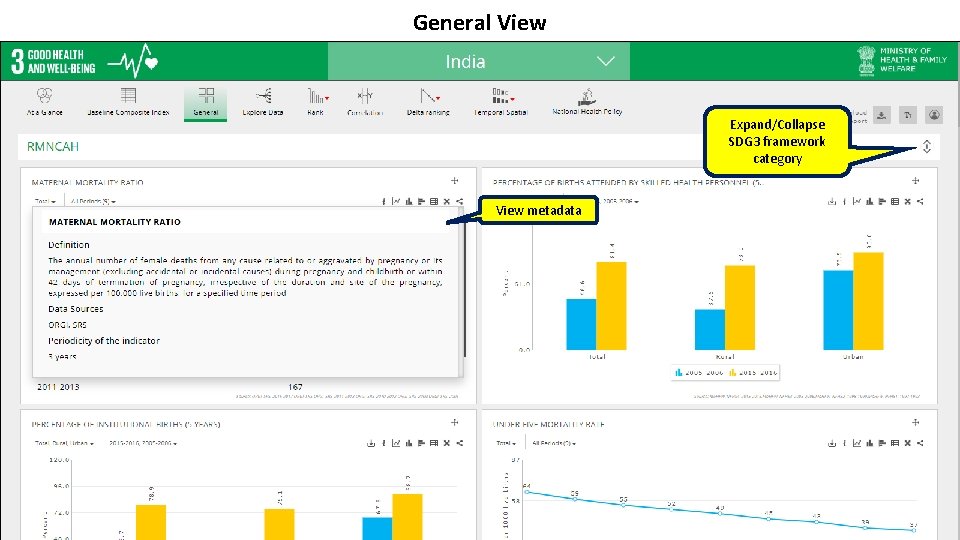Click the blue Urban bar in skilled births chart
The image size is (960, 540).
pos(838,310)
